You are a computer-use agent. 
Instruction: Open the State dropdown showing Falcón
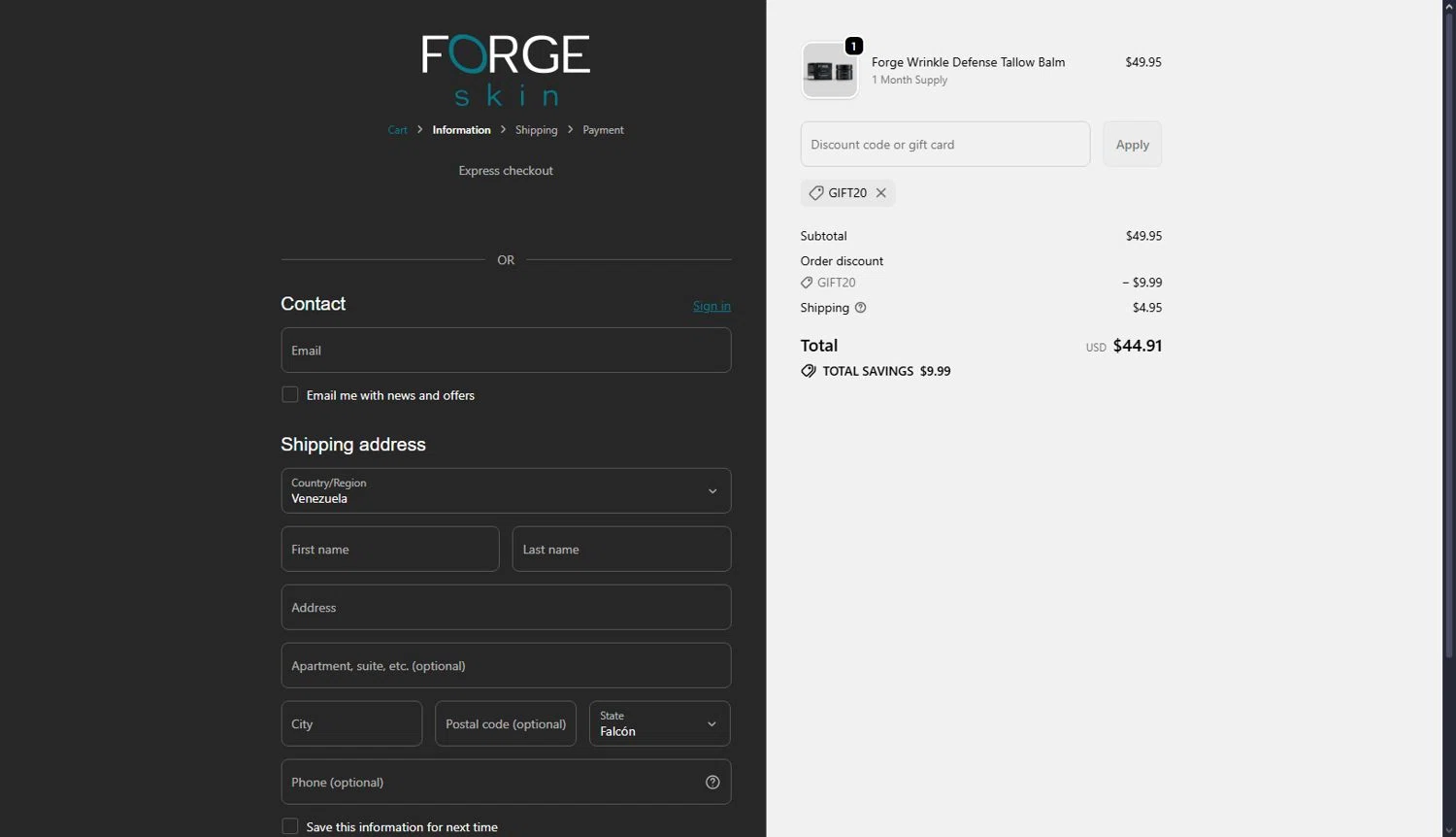(x=660, y=724)
